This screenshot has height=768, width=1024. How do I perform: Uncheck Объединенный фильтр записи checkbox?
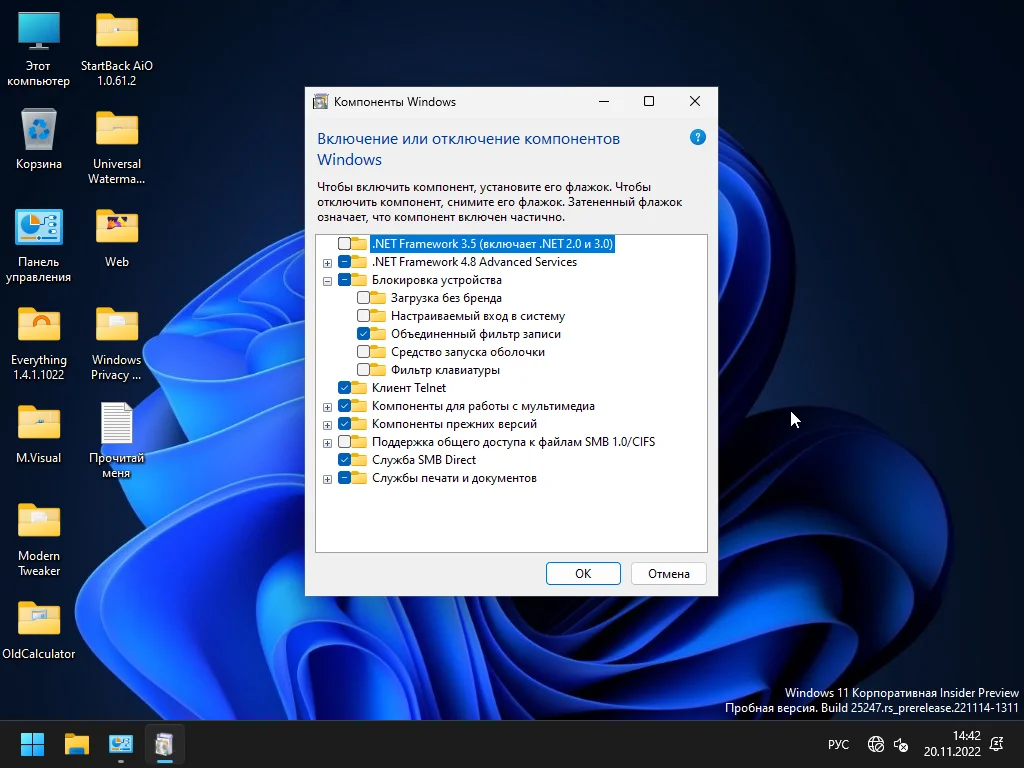coord(364,334)
